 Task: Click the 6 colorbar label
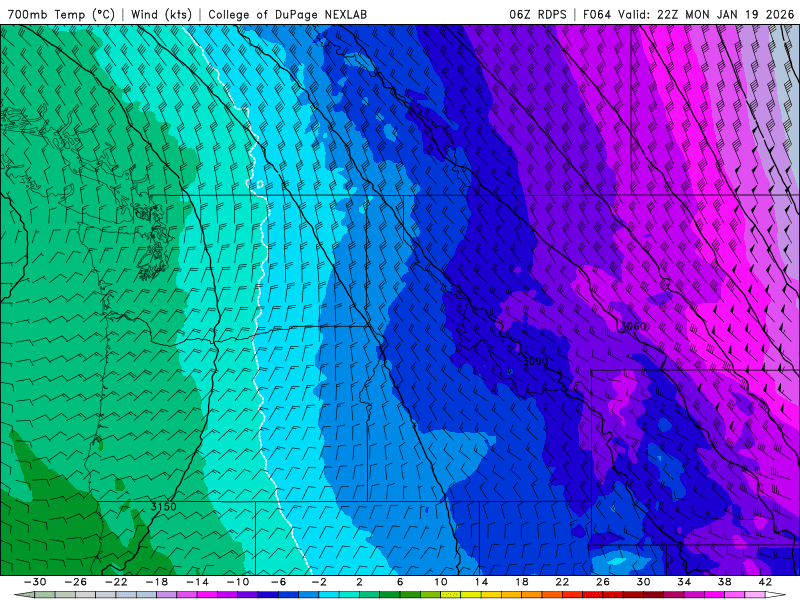coord(399,582)
